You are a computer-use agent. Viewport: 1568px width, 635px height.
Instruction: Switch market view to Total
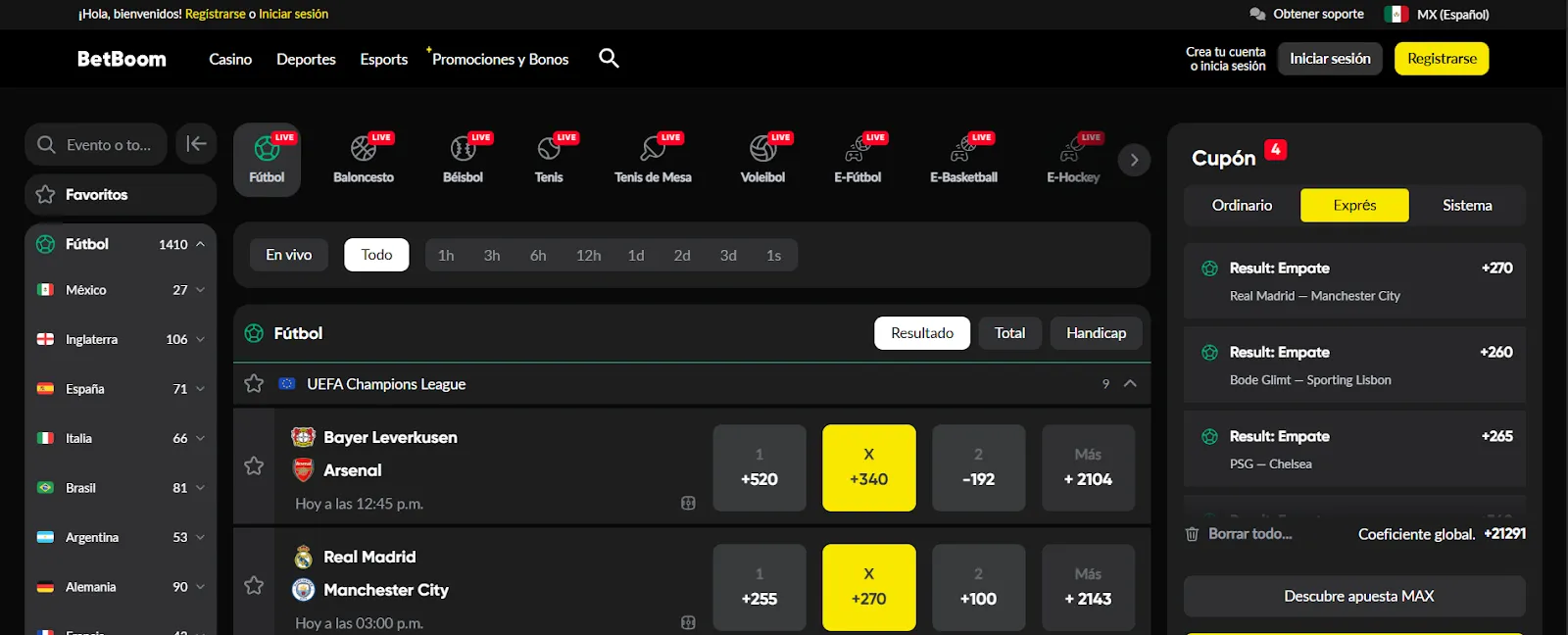coord(1009,333)
